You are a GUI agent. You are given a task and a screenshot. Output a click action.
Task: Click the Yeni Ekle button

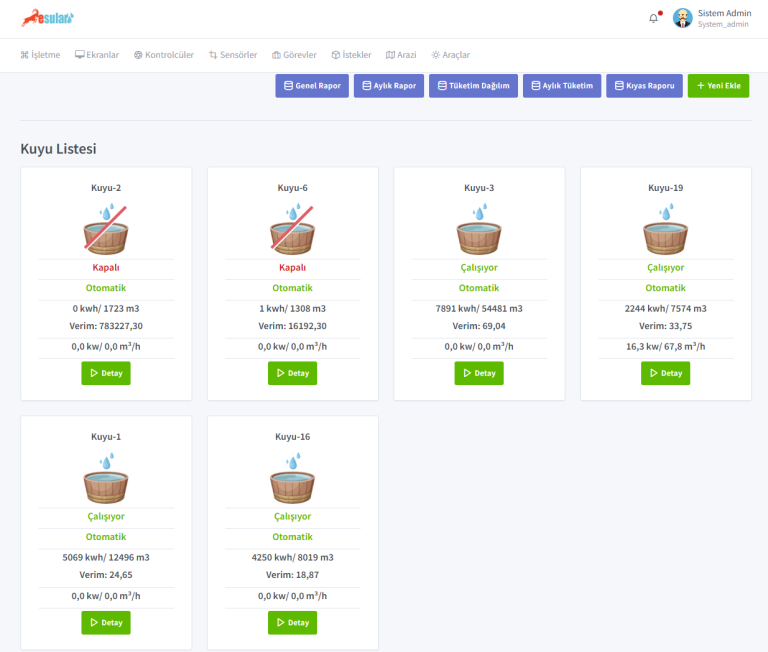(718, 86)
